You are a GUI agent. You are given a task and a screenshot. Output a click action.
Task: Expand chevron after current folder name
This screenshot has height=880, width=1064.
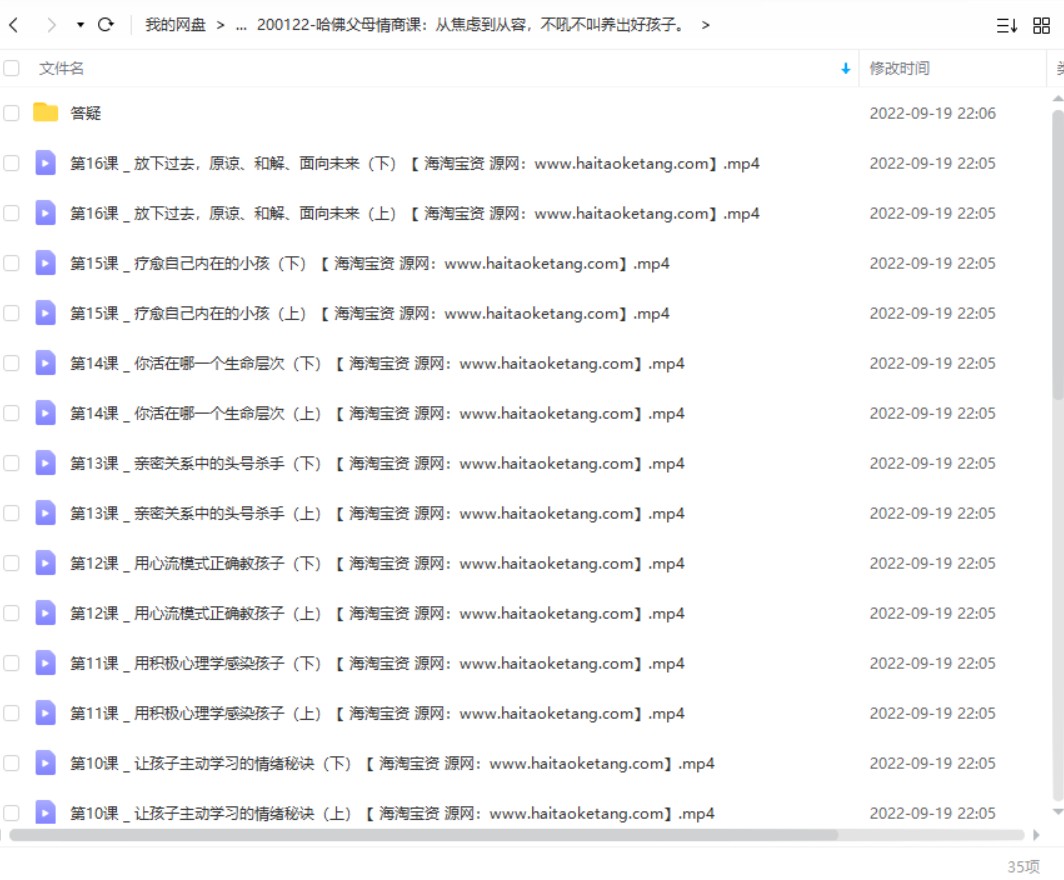706,25
